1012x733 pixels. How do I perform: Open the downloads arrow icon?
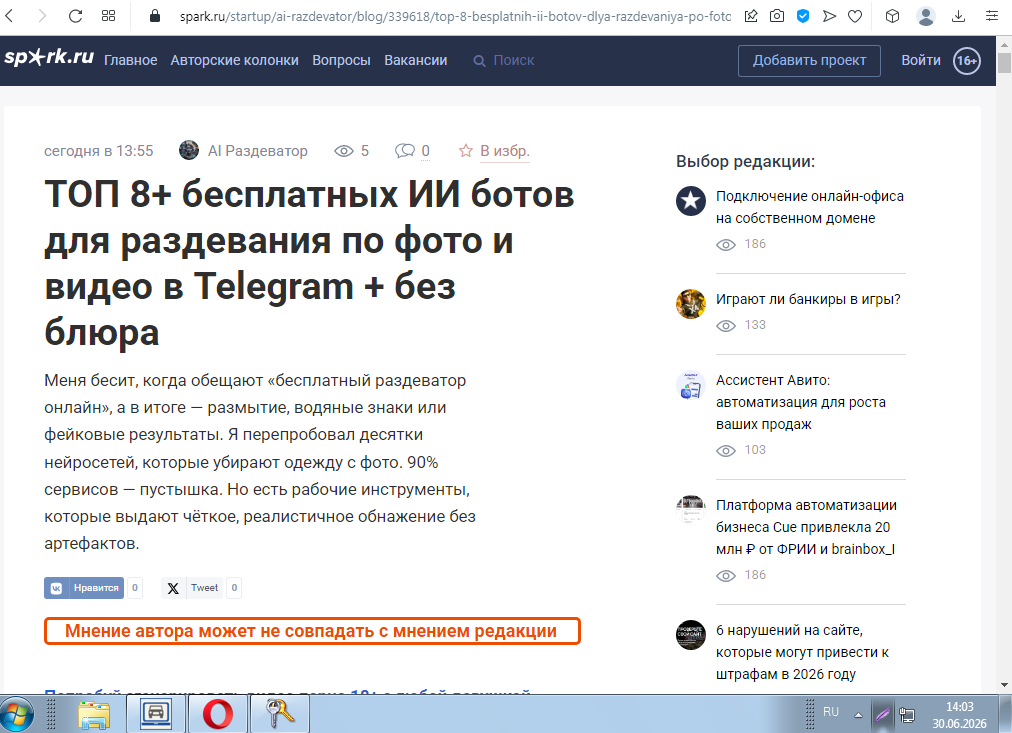958,16
